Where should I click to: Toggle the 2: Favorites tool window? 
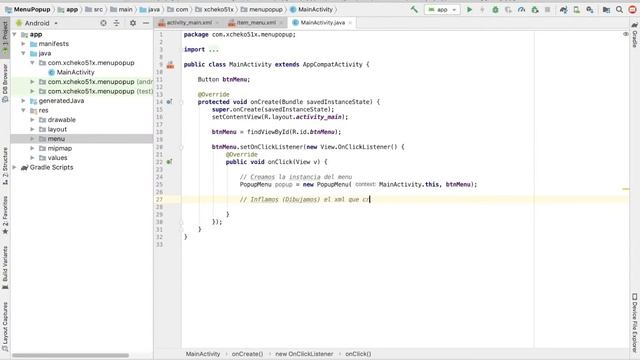pyautogui.click(x=5, y=215)
